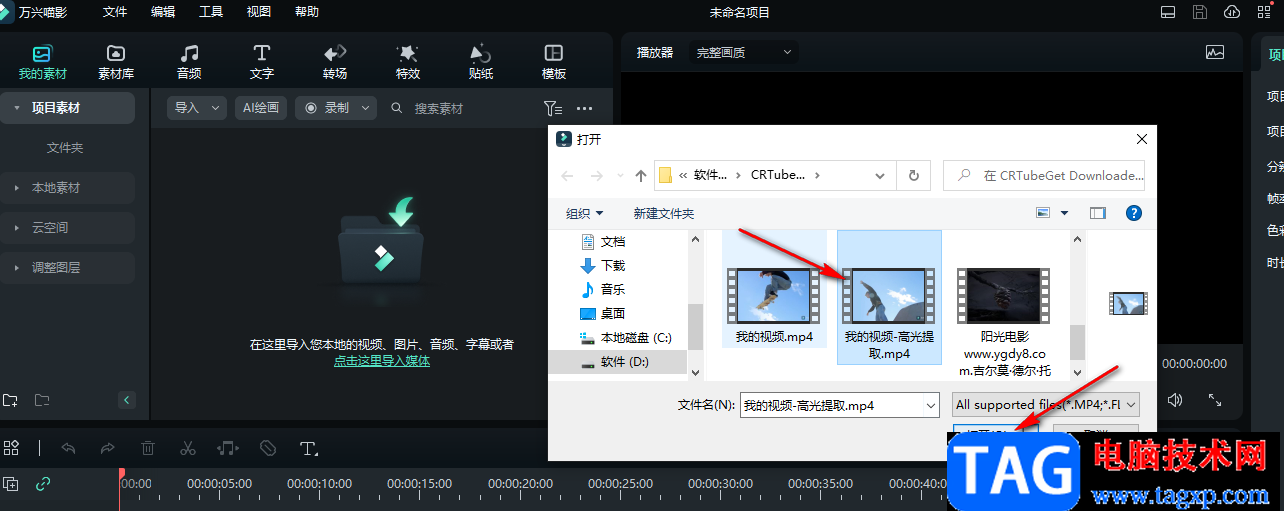1284x511 pixels.
Task: Open dialog help question mark
Action: [1134, 213]
